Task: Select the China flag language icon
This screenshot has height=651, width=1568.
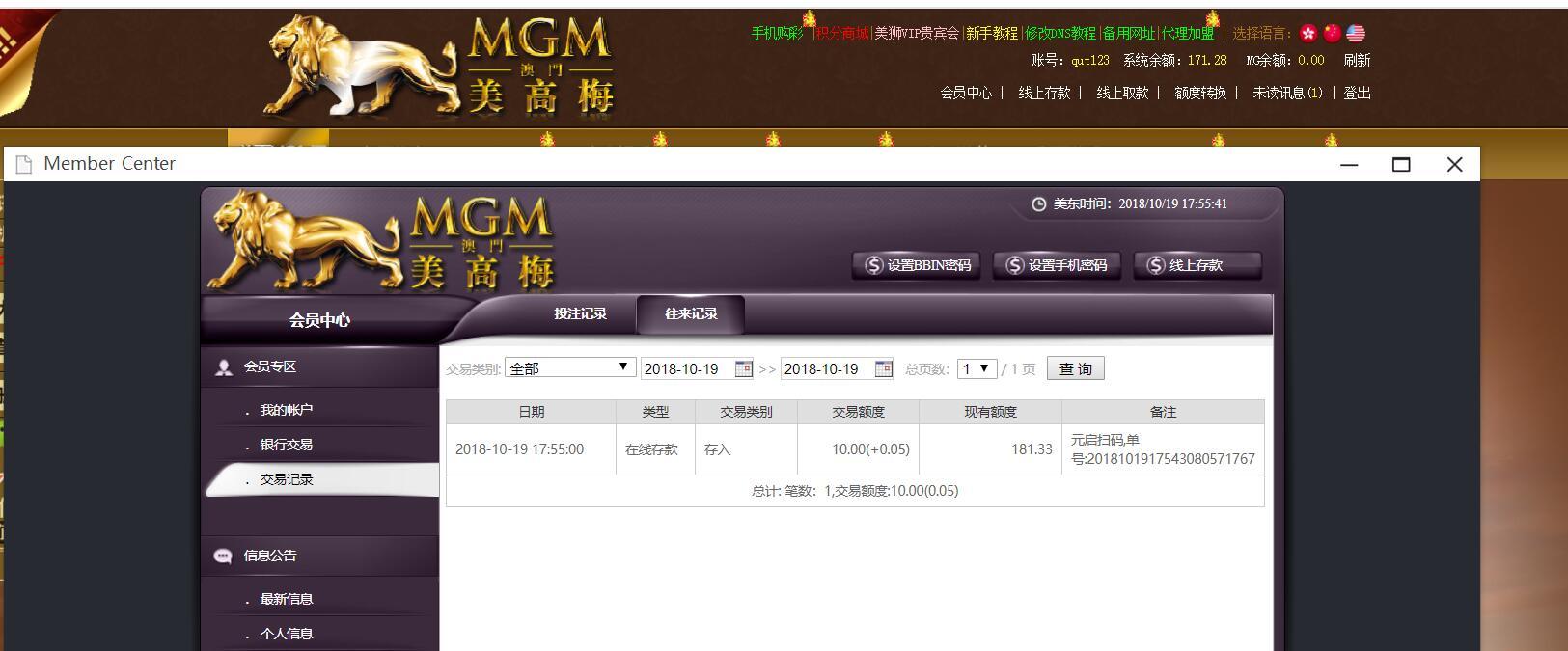Action: (1333, 34)
